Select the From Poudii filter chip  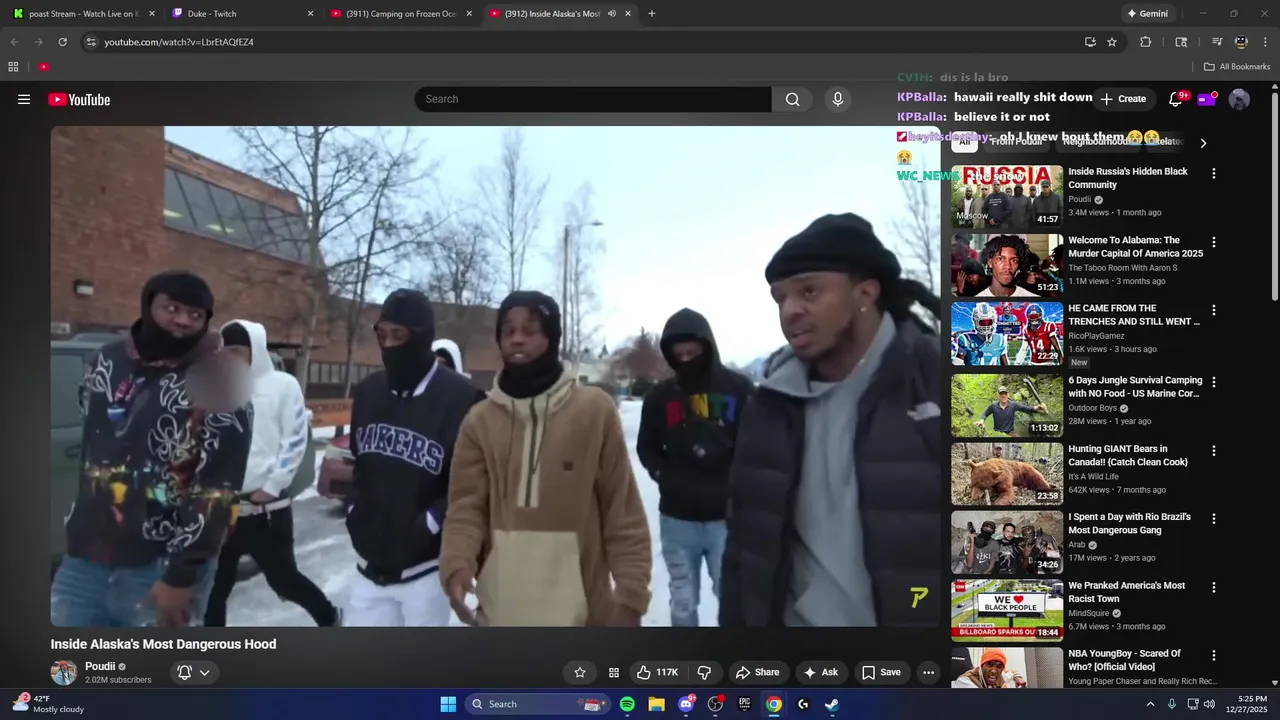pyautogui.click(x=1016, y=142)
